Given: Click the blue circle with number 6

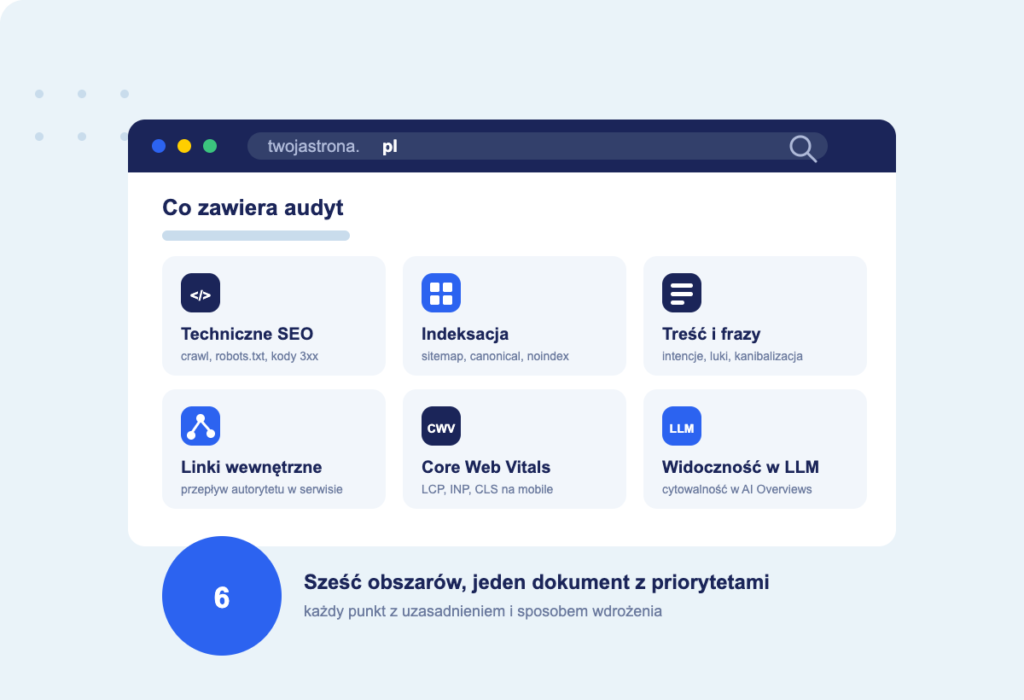Looking at the screenshot, I should [x=222, y=596].
